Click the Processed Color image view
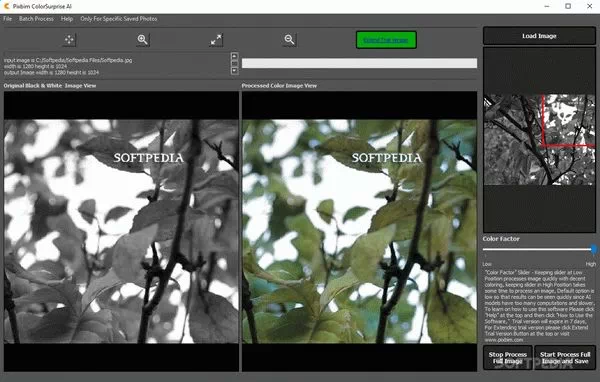 (x=359, y=231)
